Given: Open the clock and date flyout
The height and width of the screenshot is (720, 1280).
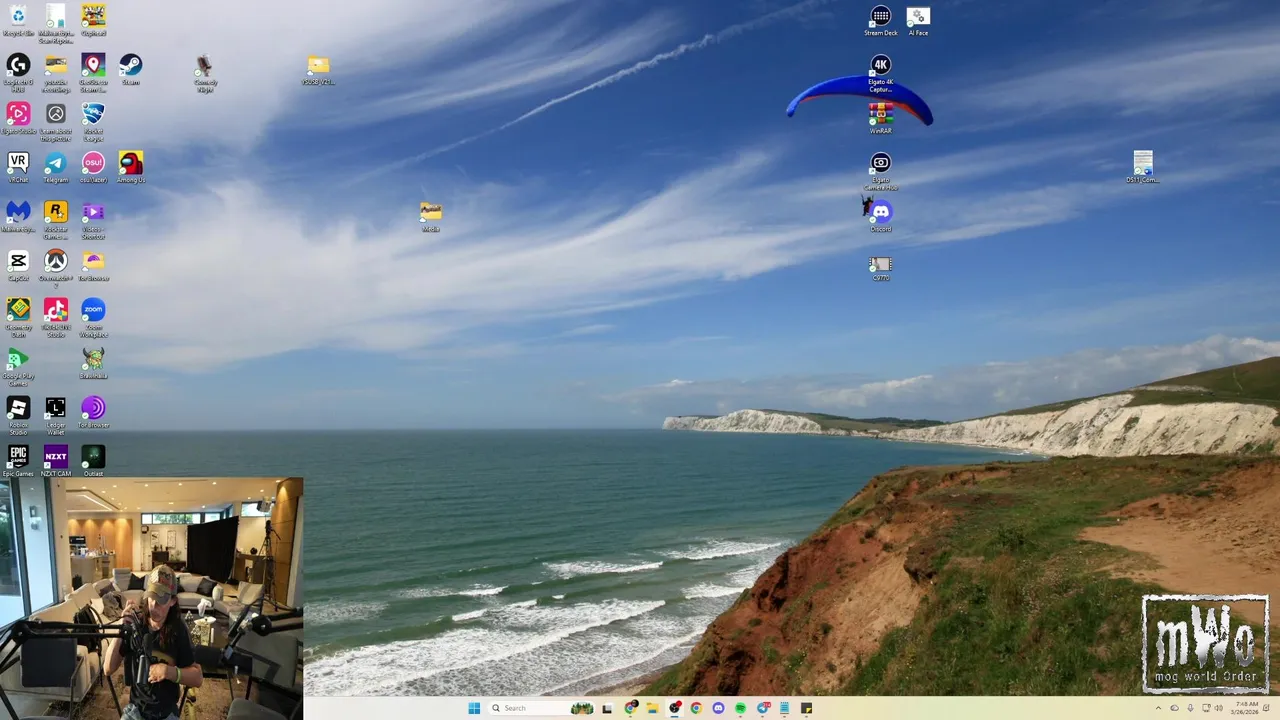Looking at the screenshot, I should 1247,708.
